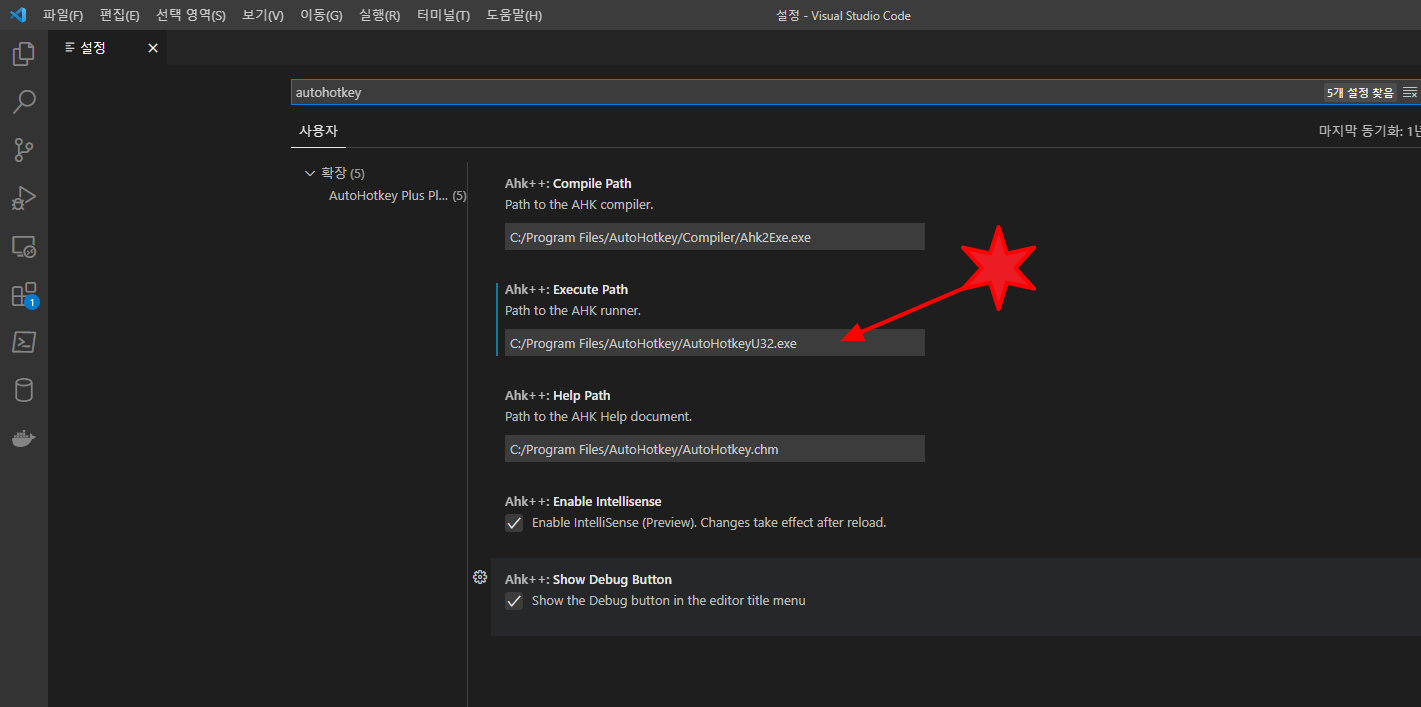Click the clear settings search icon

point(1410,92)
